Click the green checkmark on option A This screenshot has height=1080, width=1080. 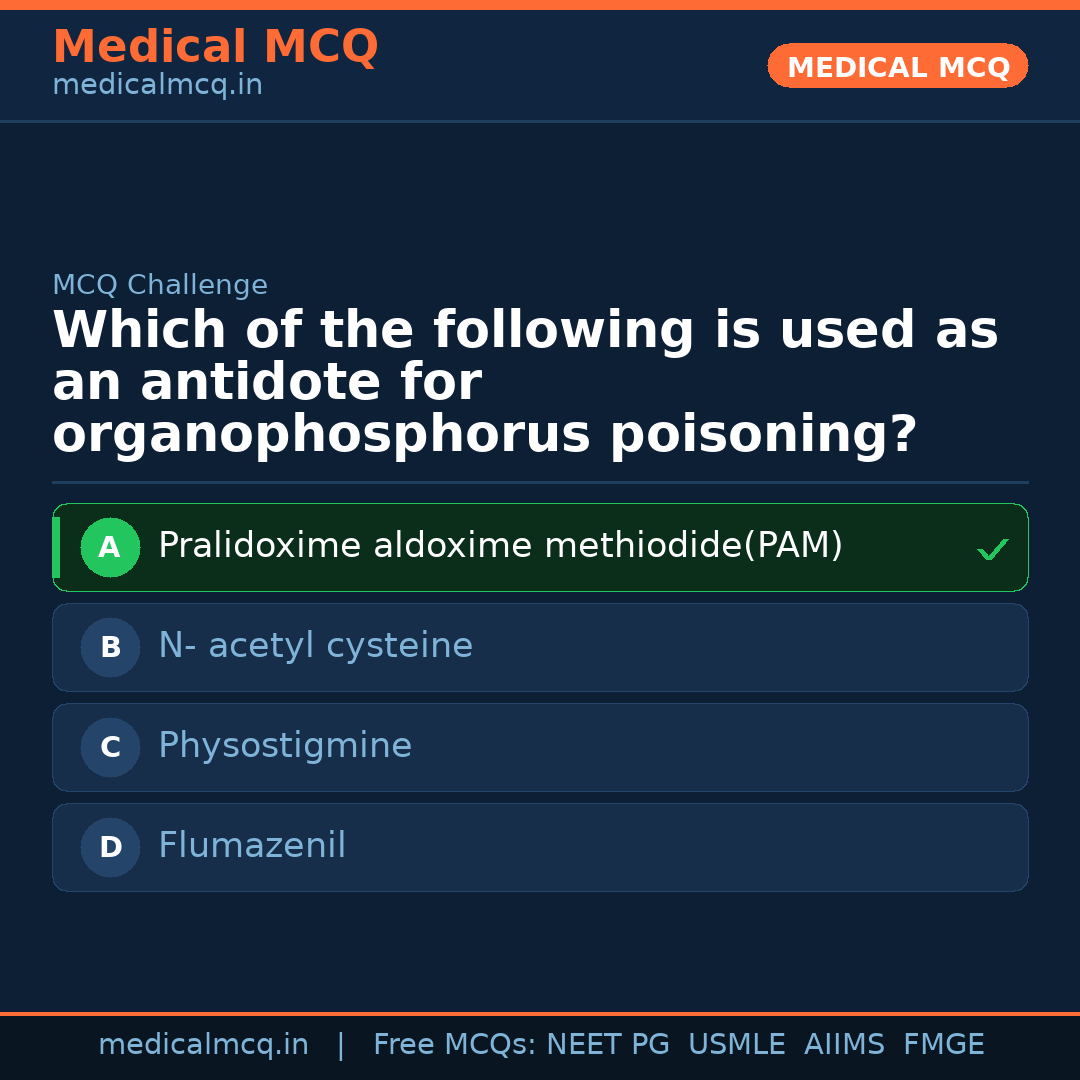[x=992, y=549]
